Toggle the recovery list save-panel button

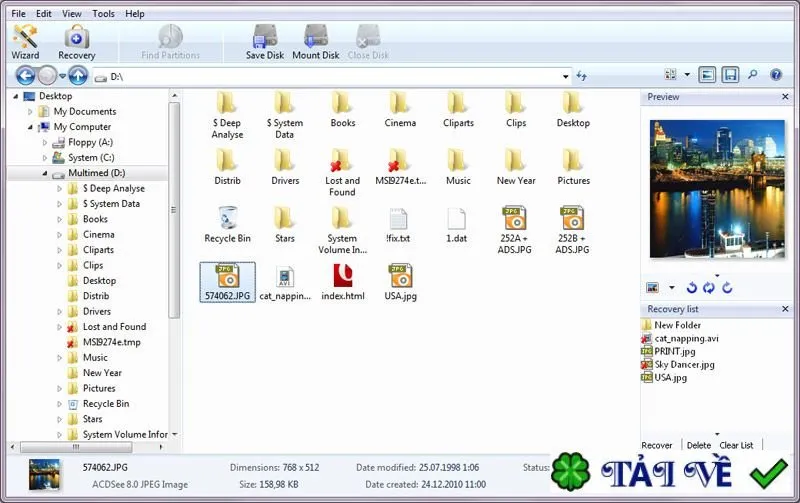tap(730, 75)
